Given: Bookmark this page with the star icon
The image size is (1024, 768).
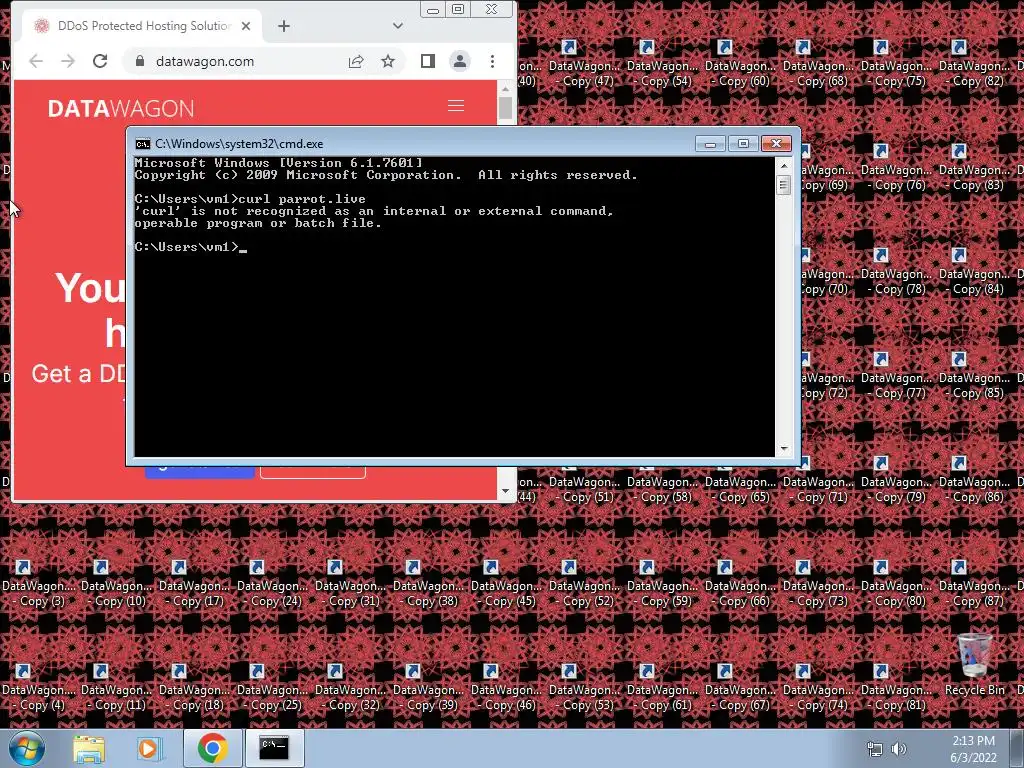Looking at the screenshot, I should [388, 61].
